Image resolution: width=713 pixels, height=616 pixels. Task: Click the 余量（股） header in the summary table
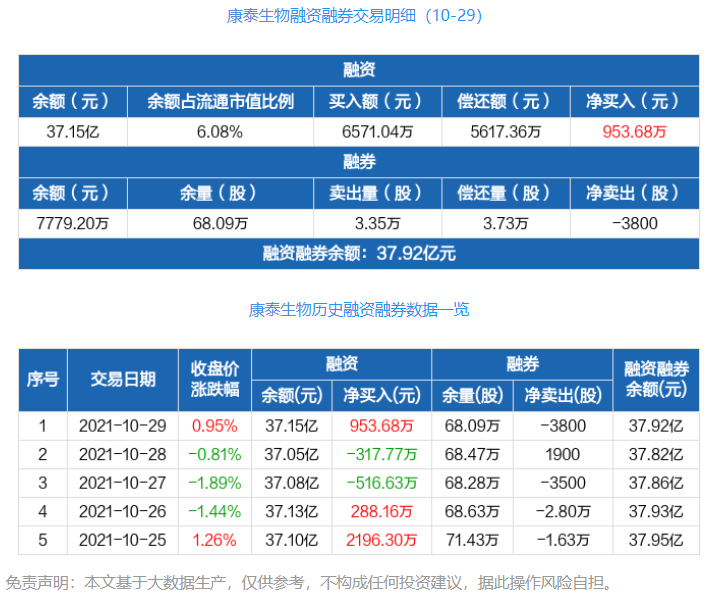point(220,193)
